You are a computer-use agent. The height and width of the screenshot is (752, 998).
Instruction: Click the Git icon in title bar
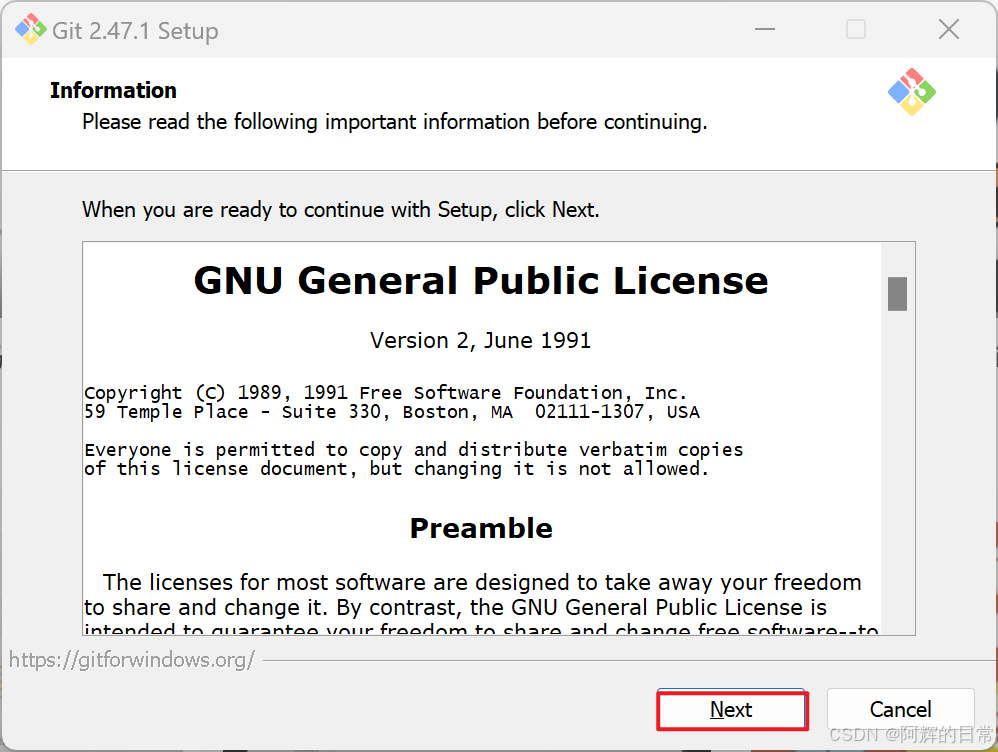pyautogui.click(x=31, y=30)
